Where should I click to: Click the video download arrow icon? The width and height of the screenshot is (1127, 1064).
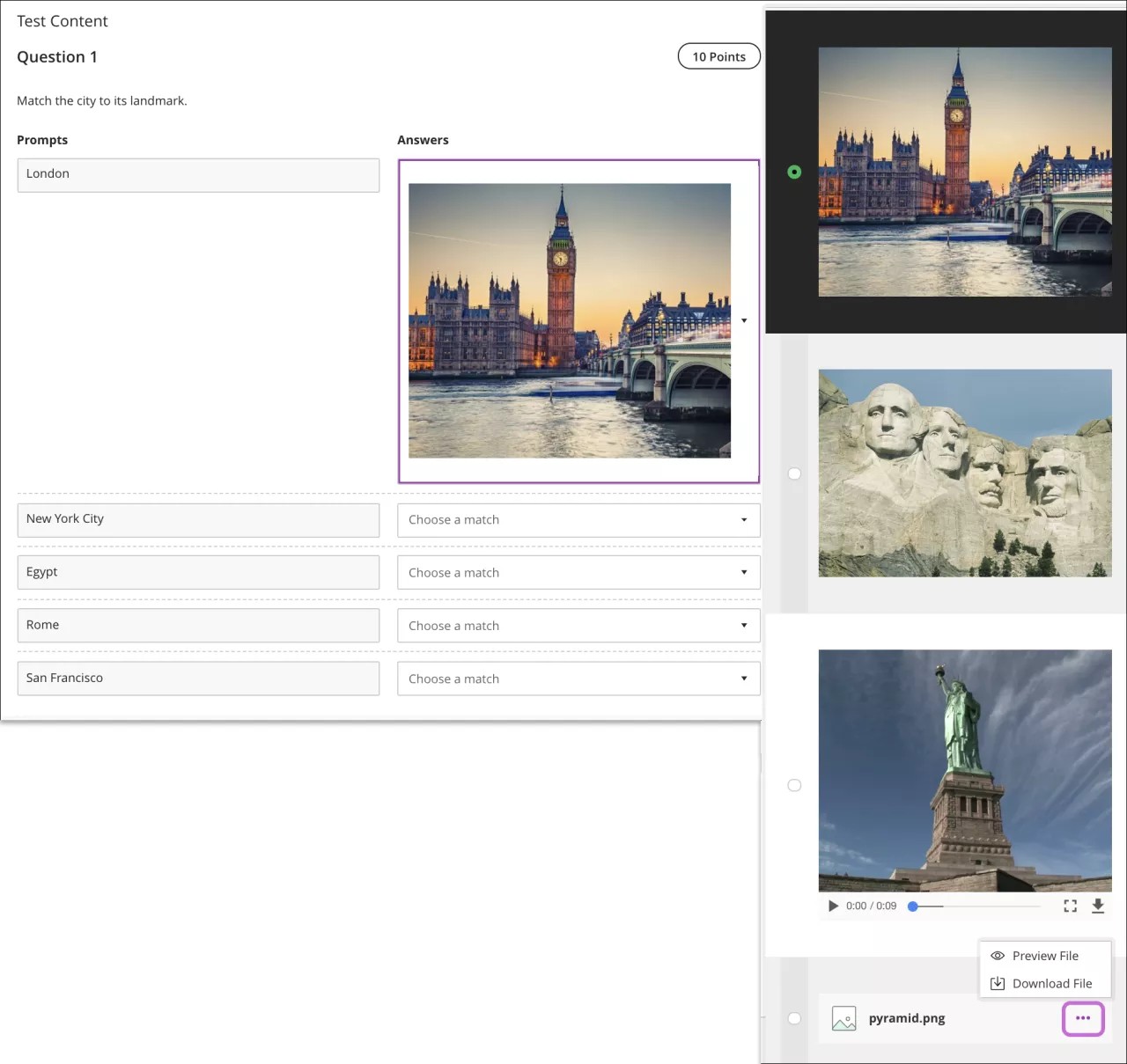(1098, 906)
